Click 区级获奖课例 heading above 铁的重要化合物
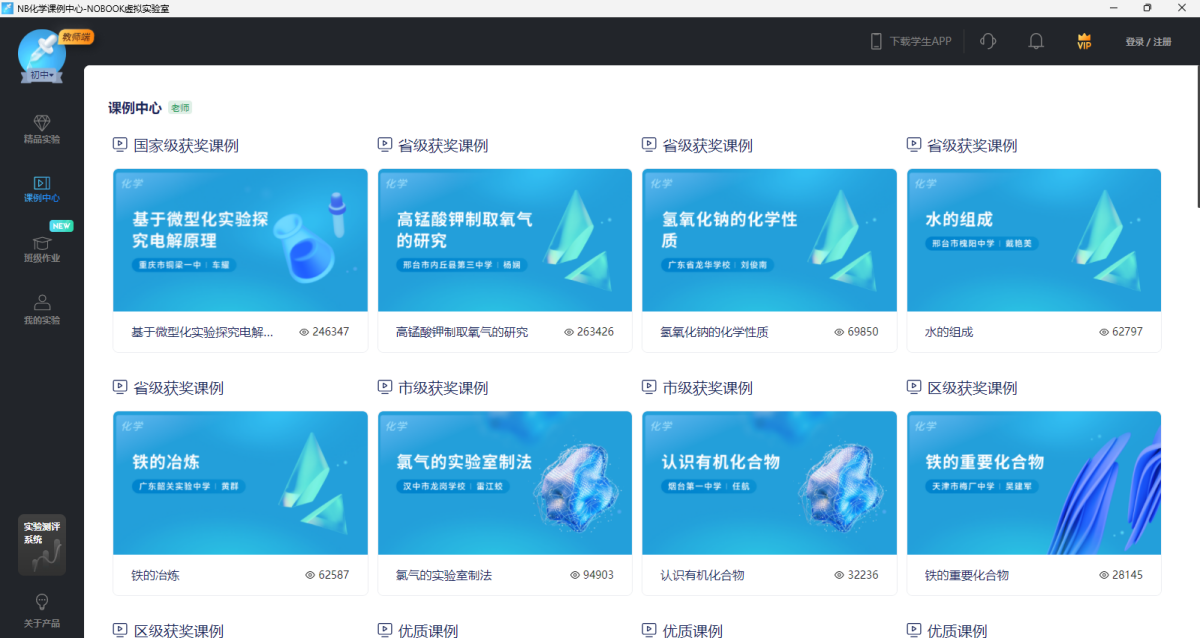This screenshot has width=1200, height=638. [972, 388]
